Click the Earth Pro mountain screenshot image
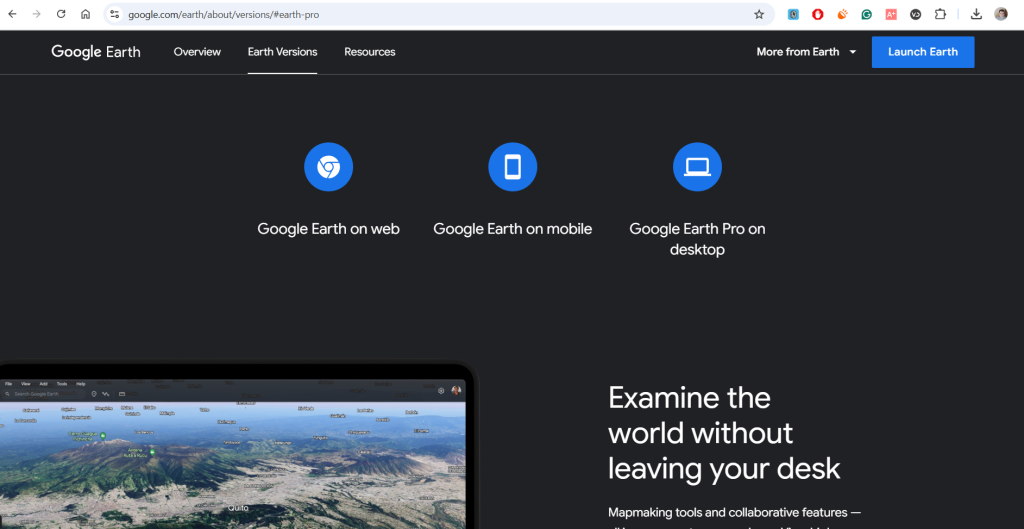This screenshot has width=1024, height=529. pyautogui.click(x=232, y=455)
